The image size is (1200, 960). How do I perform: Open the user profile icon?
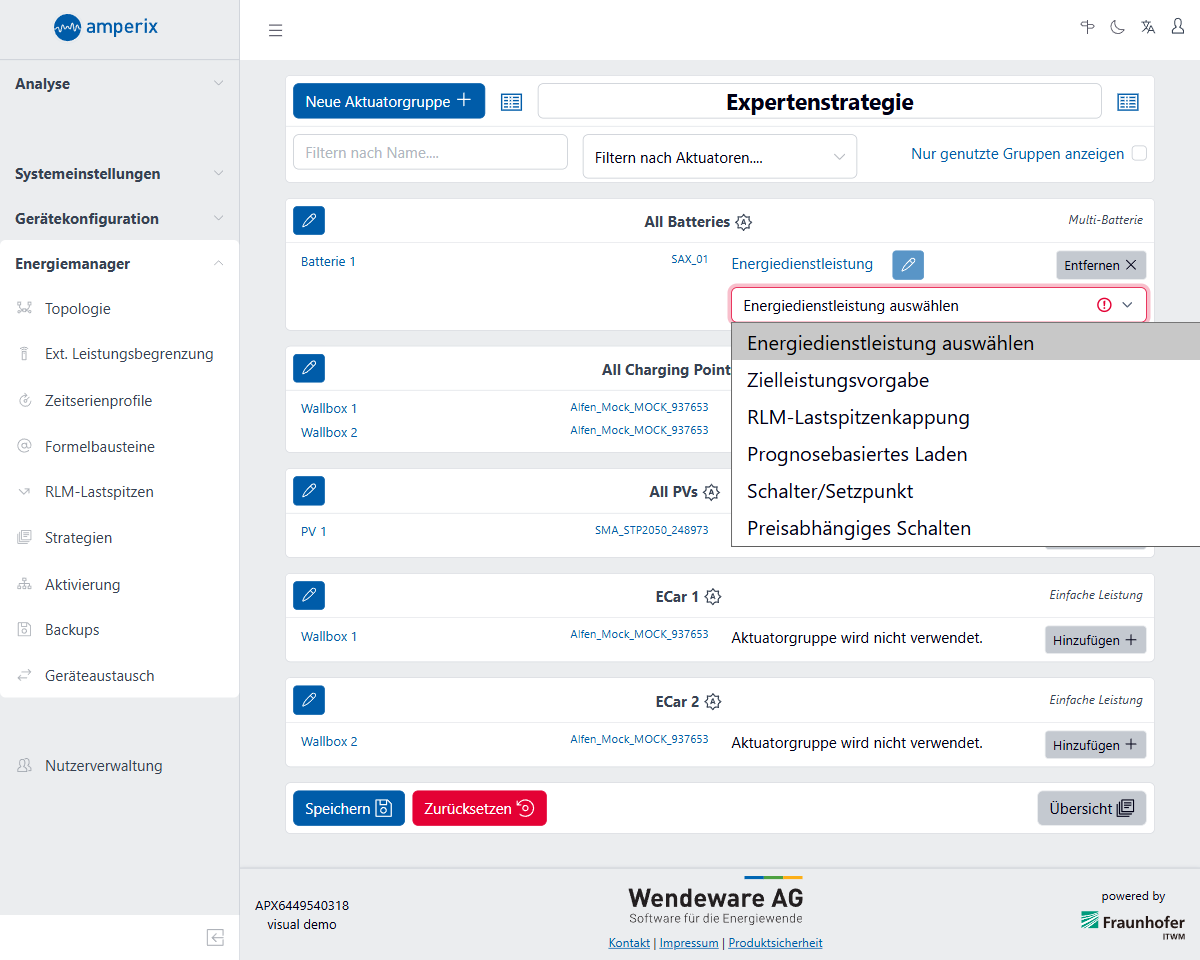(1178, 27)
